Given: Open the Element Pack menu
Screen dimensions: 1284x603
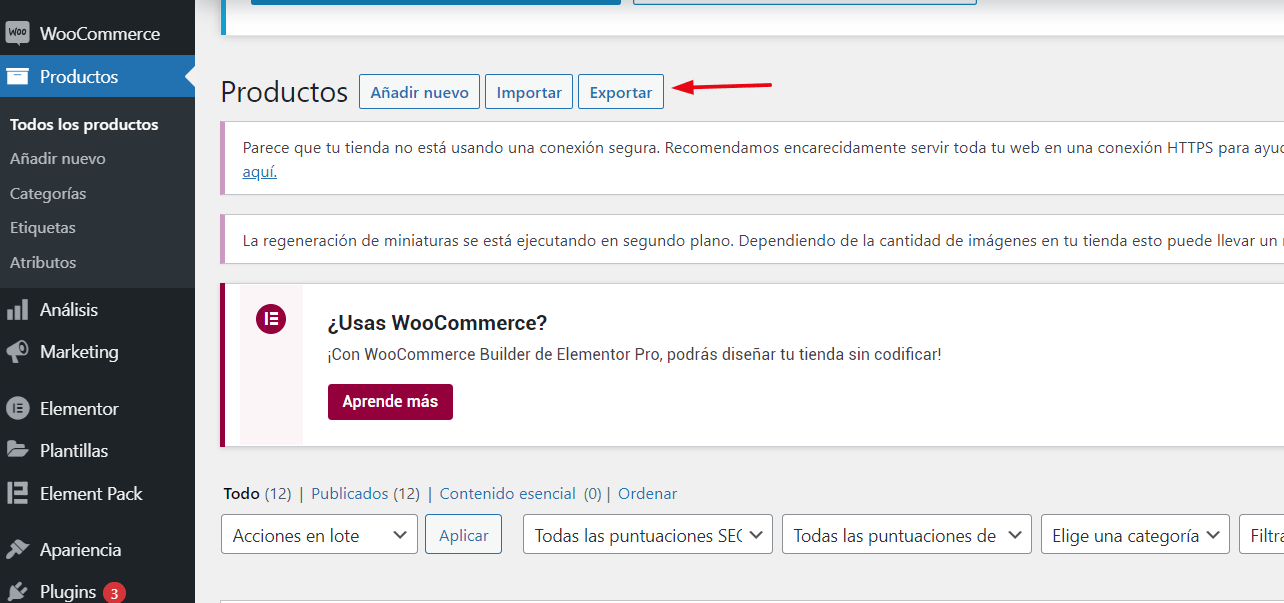Looking at the screenshot, I should 97,493.
